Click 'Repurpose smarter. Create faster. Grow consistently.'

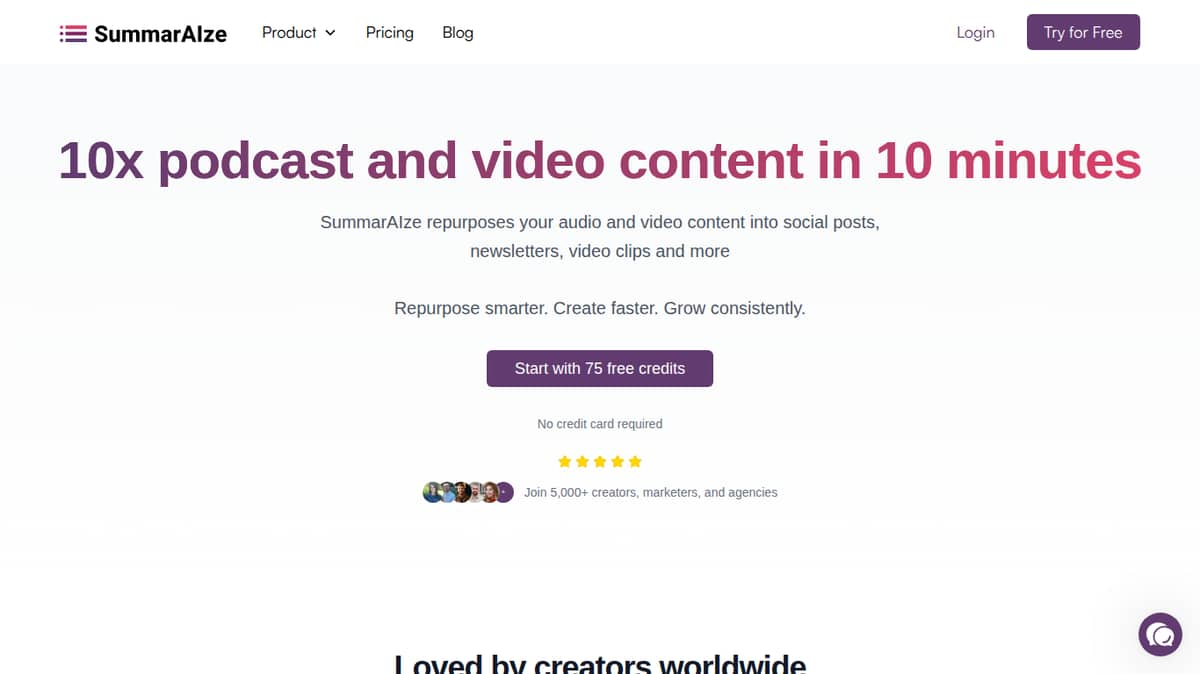(x=600, y=308)
